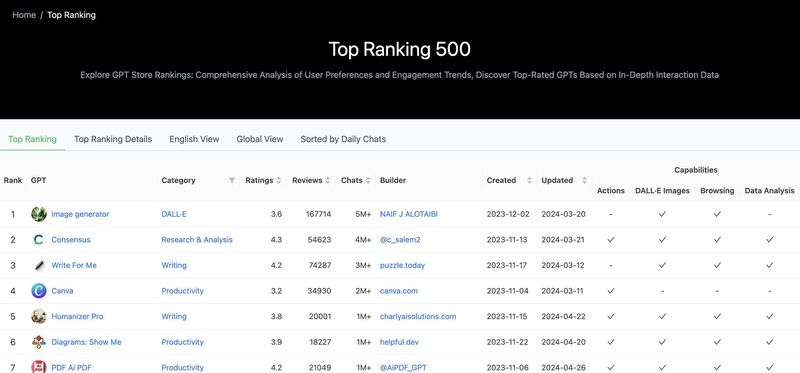Sort the table by Reviews
The width and height of the screenshot is (800, 373).
point(328,180)
